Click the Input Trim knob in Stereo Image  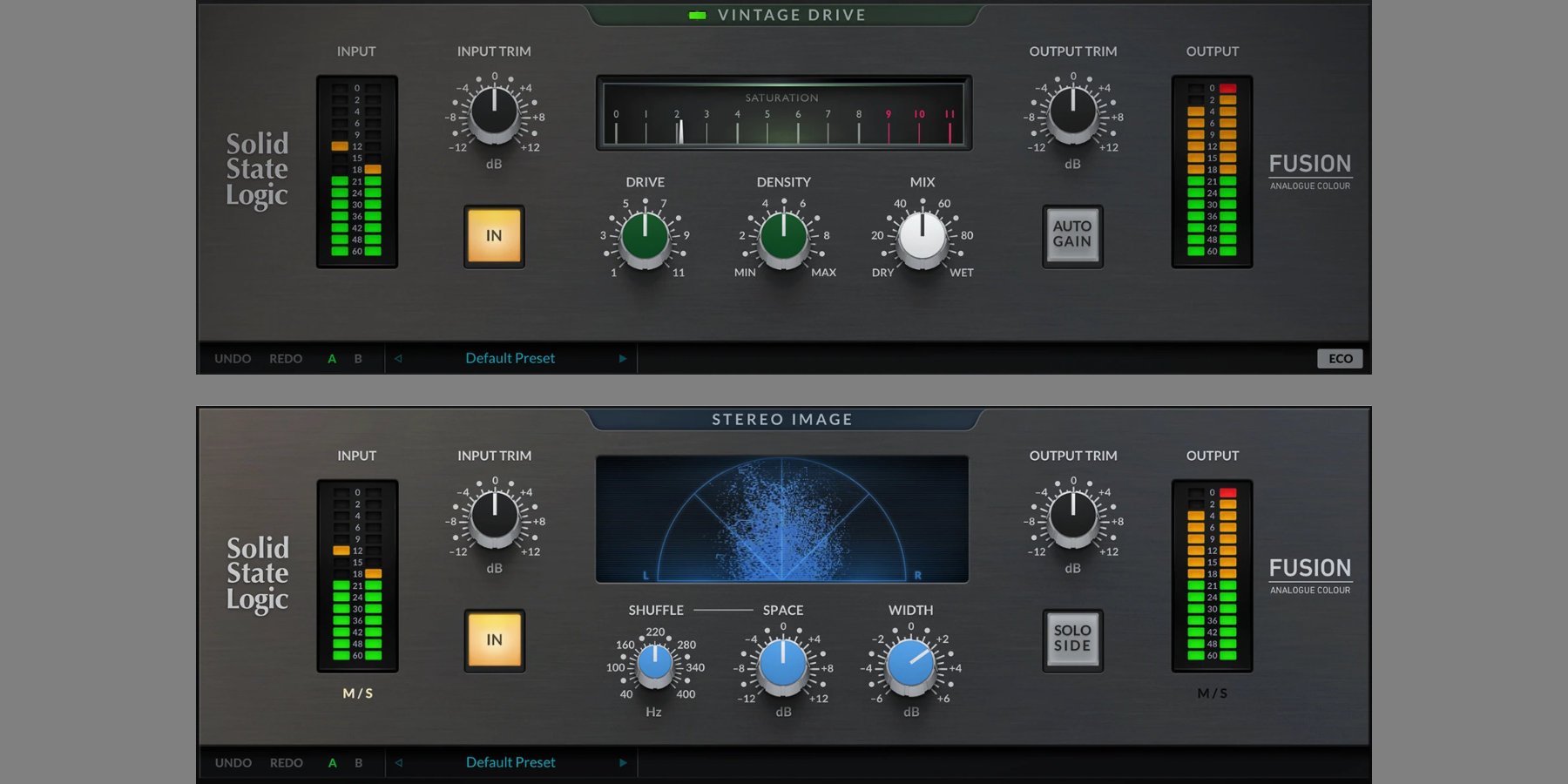click(x=495, y=518)
